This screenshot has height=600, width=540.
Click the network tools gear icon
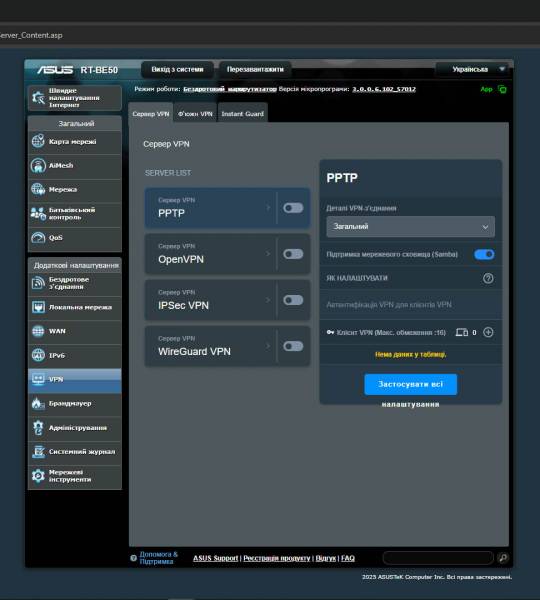tap(38, 476)
